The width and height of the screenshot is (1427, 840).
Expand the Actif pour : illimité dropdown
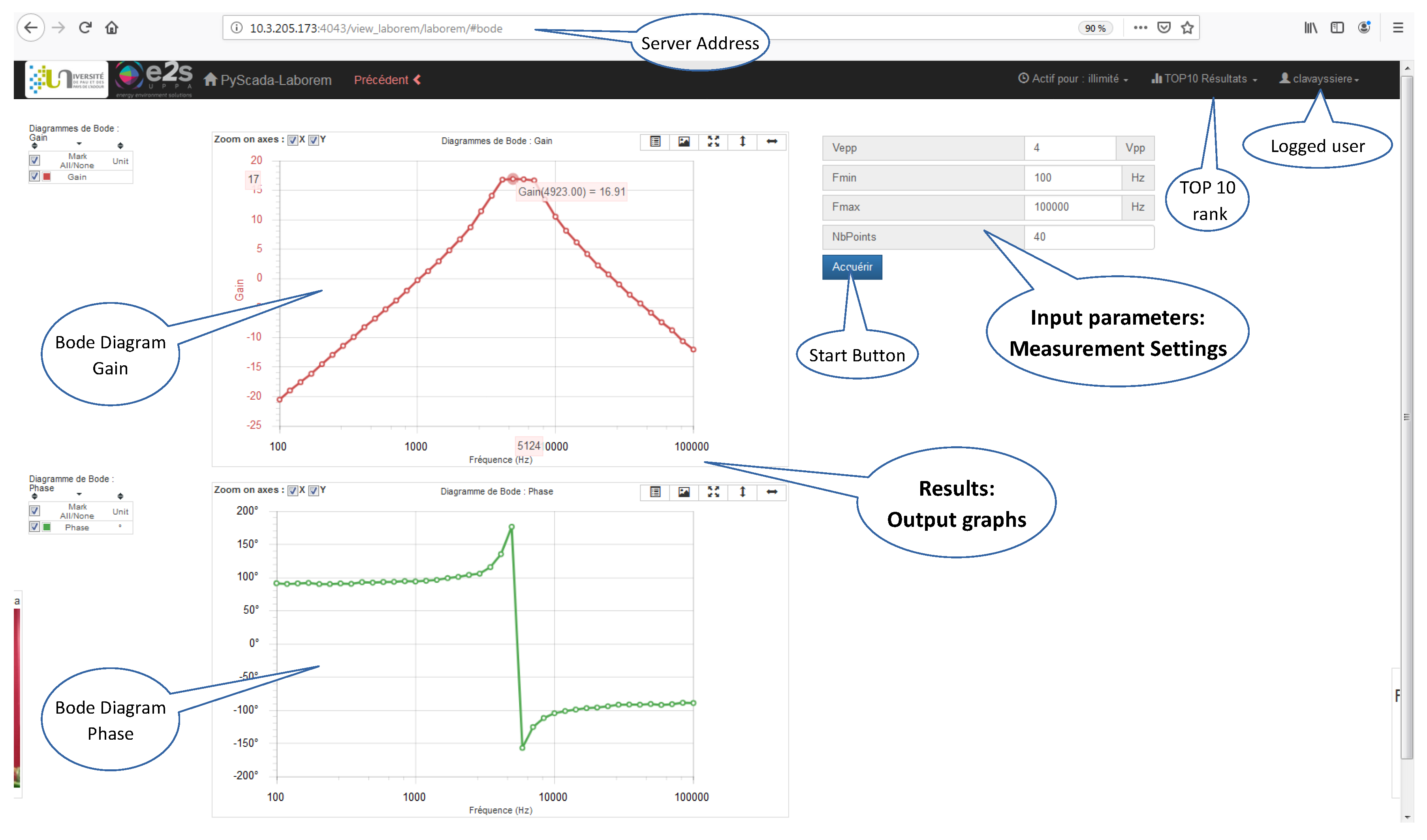click(1073, 79)
